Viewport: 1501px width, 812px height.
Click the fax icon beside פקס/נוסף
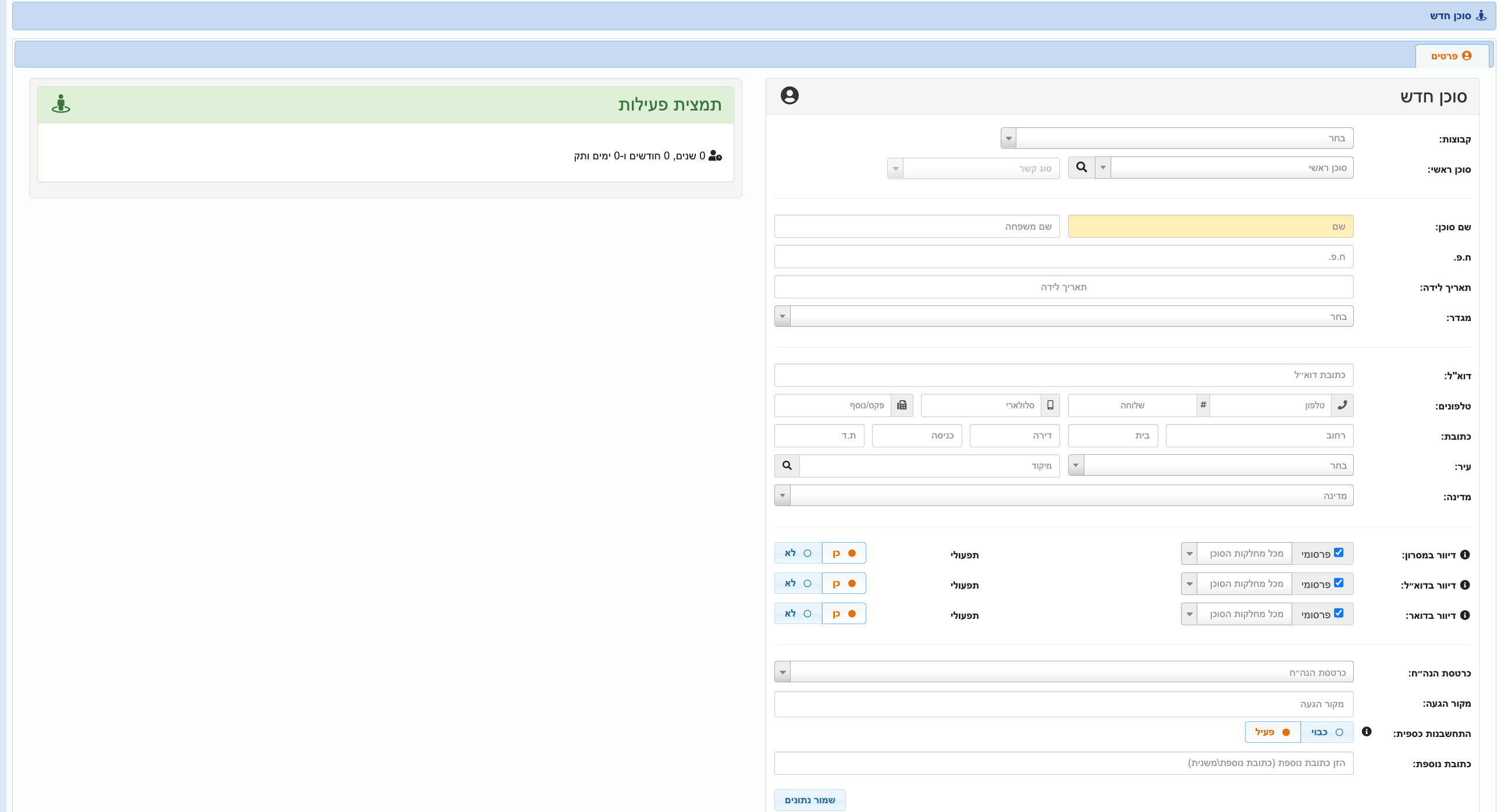tap(901, 405)
